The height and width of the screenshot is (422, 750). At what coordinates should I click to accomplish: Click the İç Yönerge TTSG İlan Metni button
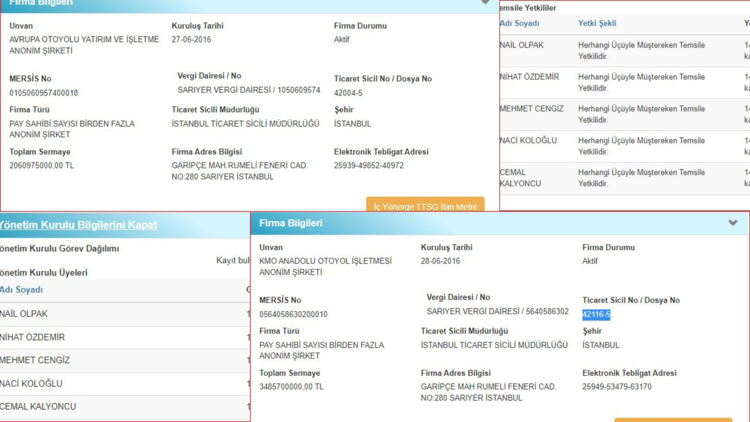pos(425,204)
